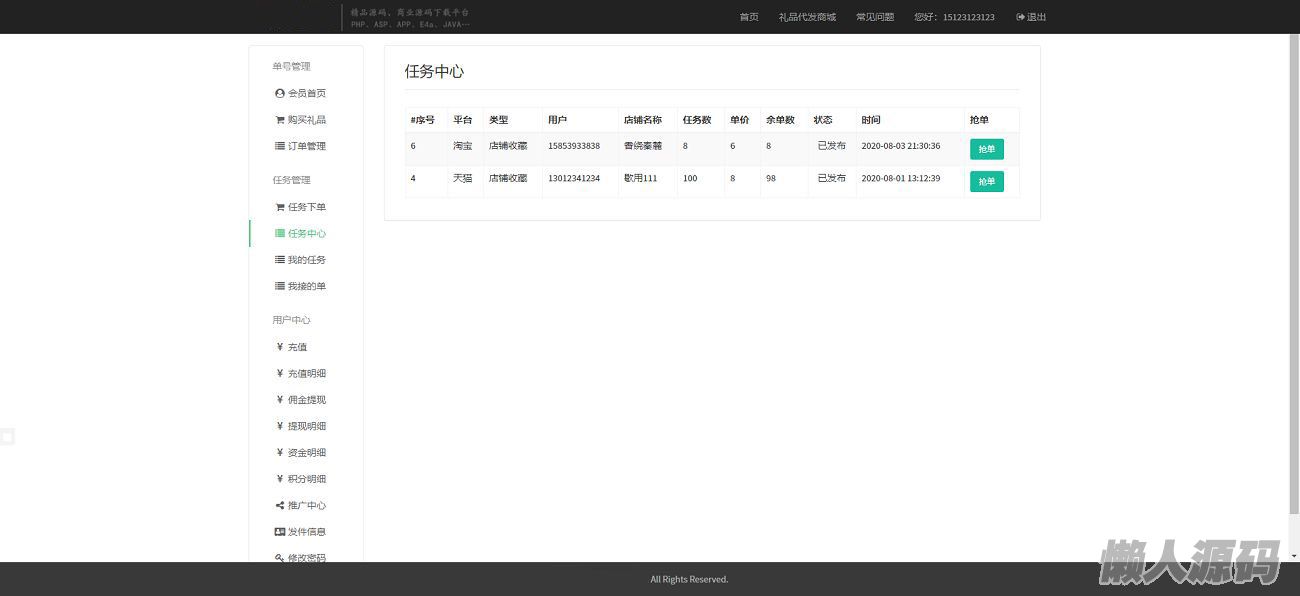Open 充值明细 from the sidebar
The image size is (1300, 596).
pos(307,373)
